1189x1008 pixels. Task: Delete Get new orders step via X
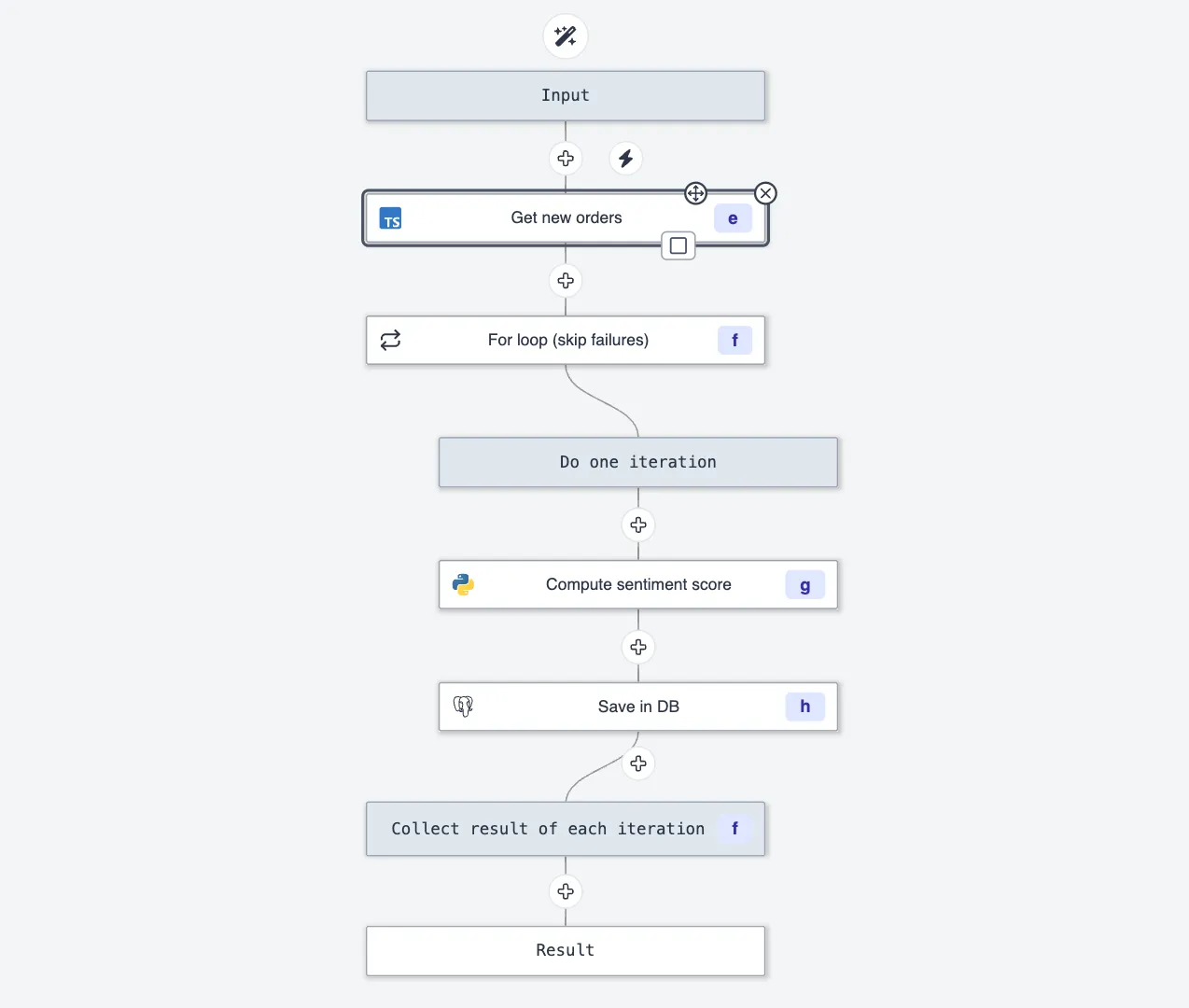point(765,193)
